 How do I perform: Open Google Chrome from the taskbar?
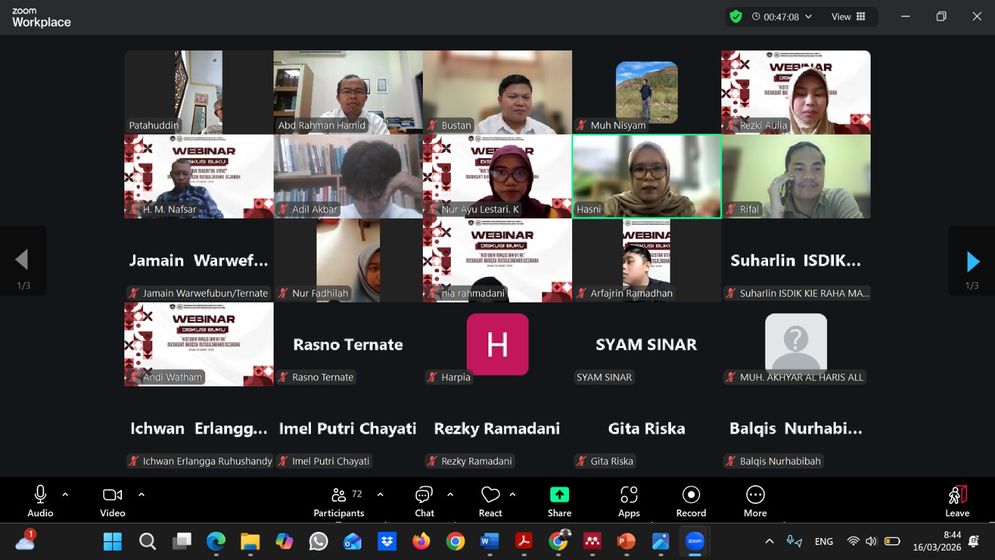click(x=456, y=542)
